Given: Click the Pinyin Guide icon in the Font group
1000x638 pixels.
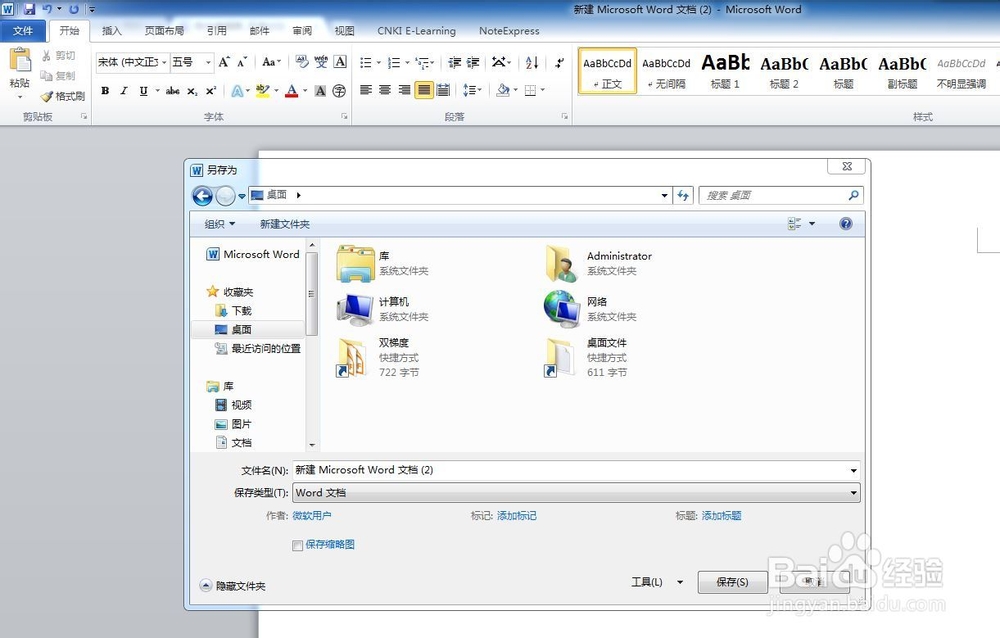Looking at the screenshot, I should pyautogui.click(x=320, y=60).
